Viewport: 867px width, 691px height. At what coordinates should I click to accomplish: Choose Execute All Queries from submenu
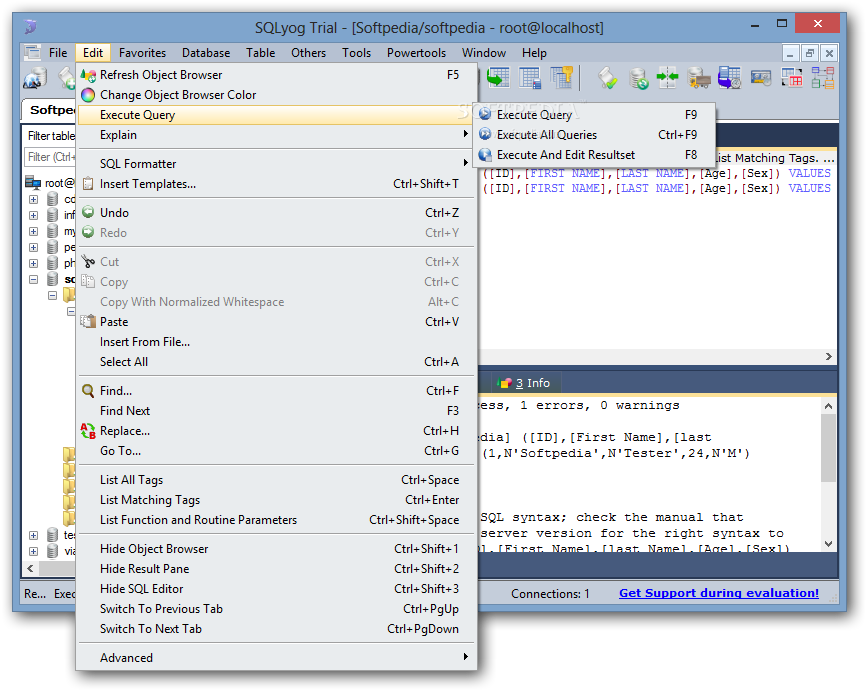[x=594, y=134]
